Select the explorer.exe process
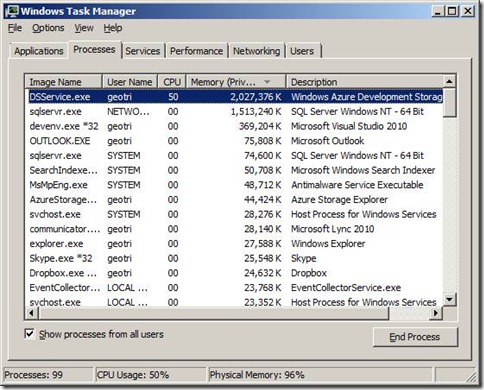This screenshot has height=390, width=484. [x=234, y=244]
